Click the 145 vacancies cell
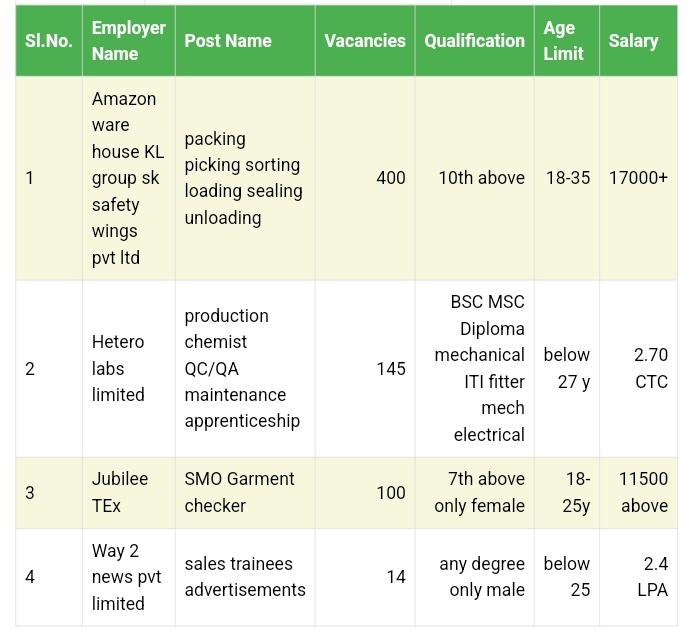The image size is (689, 634). 365,369
